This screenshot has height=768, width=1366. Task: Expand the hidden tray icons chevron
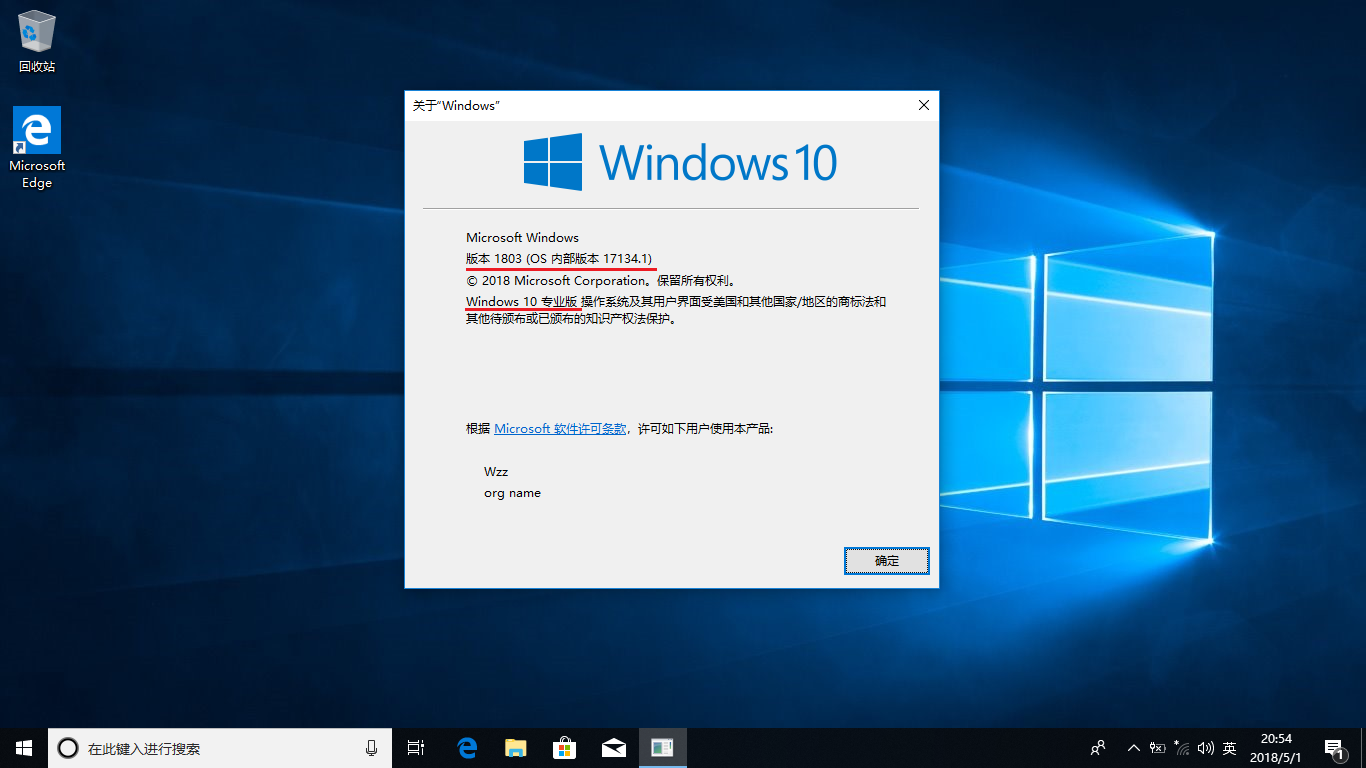(1133, 748)
